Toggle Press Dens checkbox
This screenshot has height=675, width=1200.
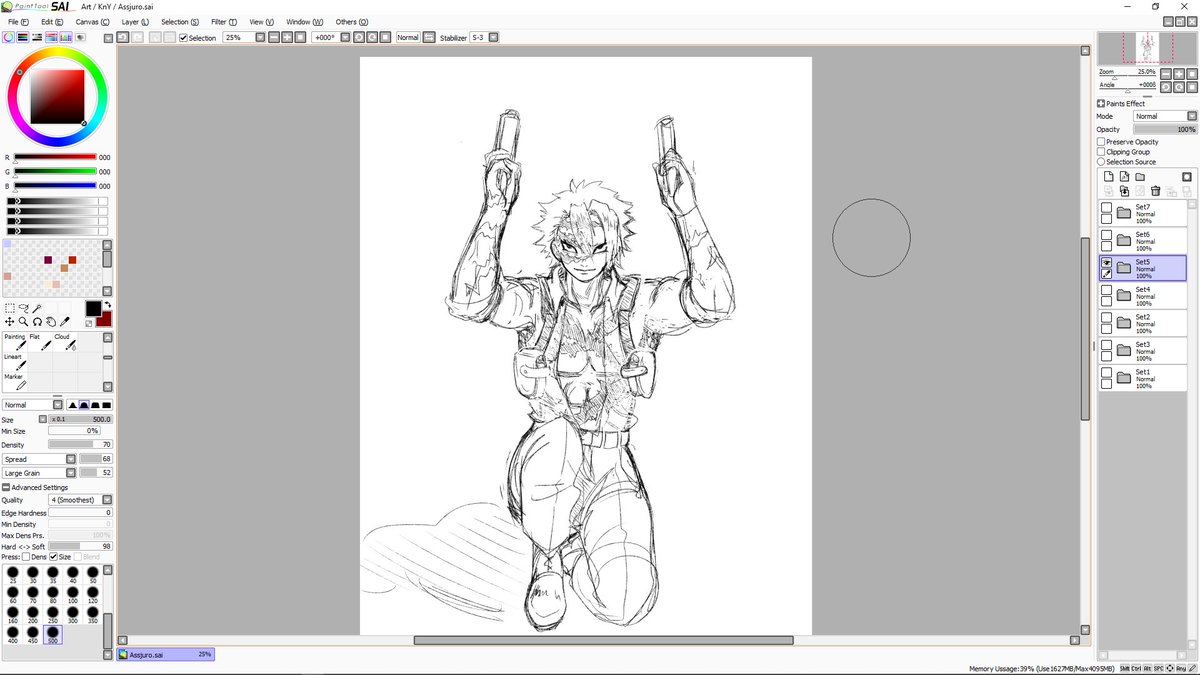[26, 557]
